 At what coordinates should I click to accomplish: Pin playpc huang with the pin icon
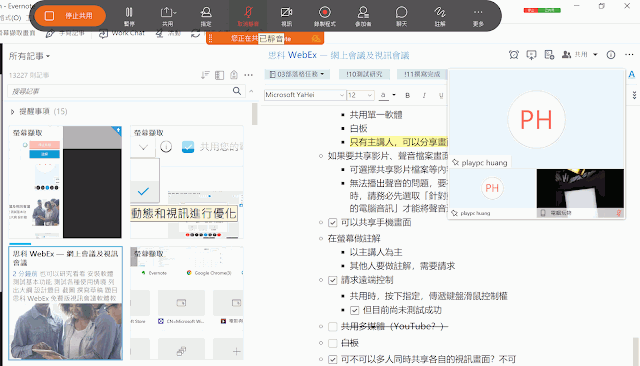coord(456,163)
